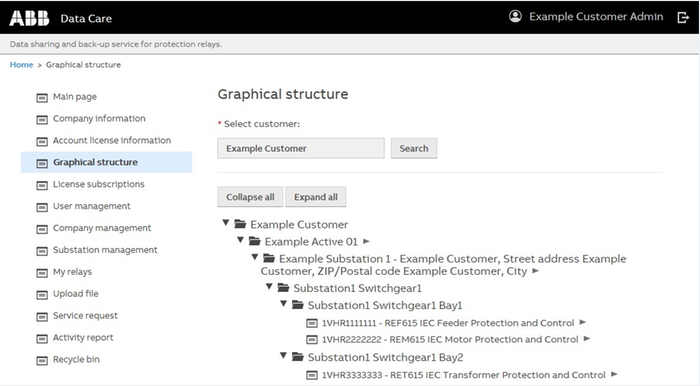
Task: Open the user profile avatar icon
Action: (515, 17)
